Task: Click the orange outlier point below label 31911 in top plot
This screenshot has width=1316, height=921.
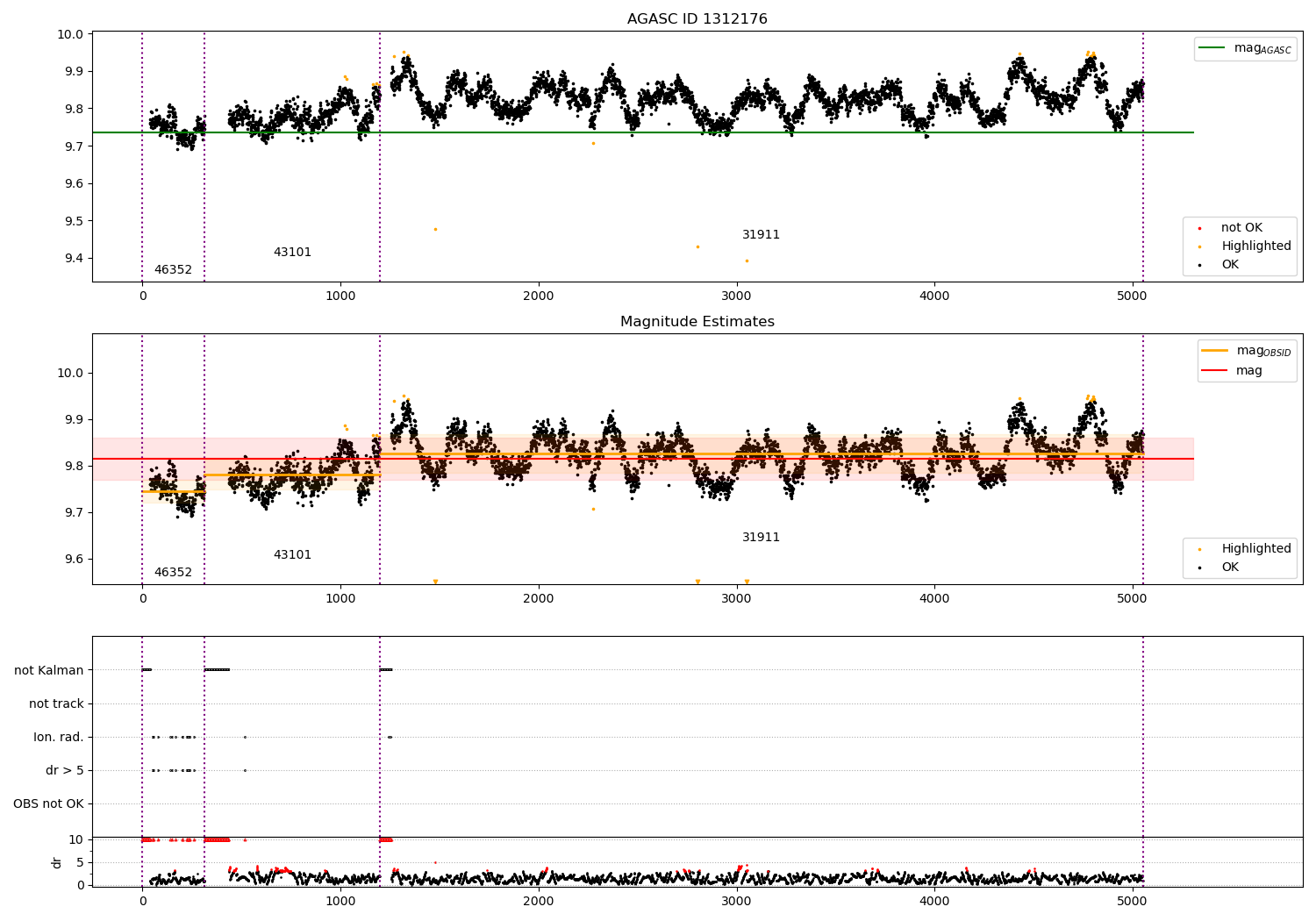Action: point(747,261)
